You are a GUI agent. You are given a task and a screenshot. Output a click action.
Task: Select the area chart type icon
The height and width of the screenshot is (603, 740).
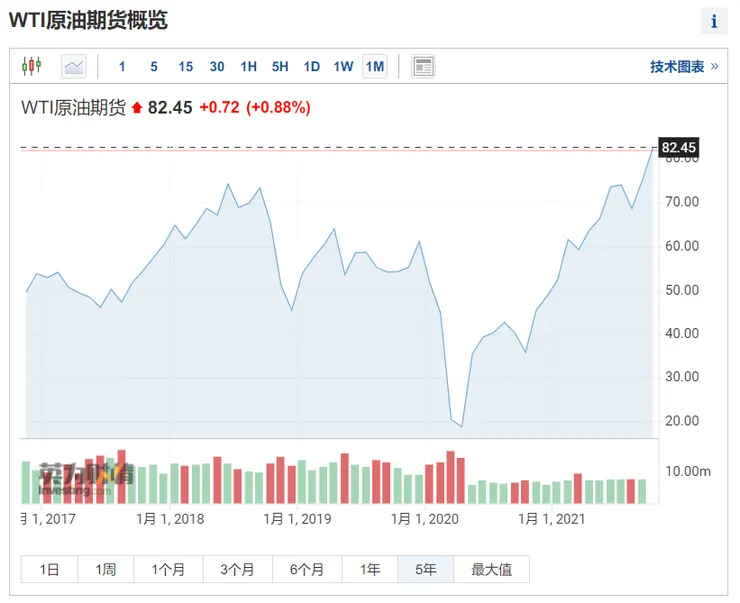[74, 67]
